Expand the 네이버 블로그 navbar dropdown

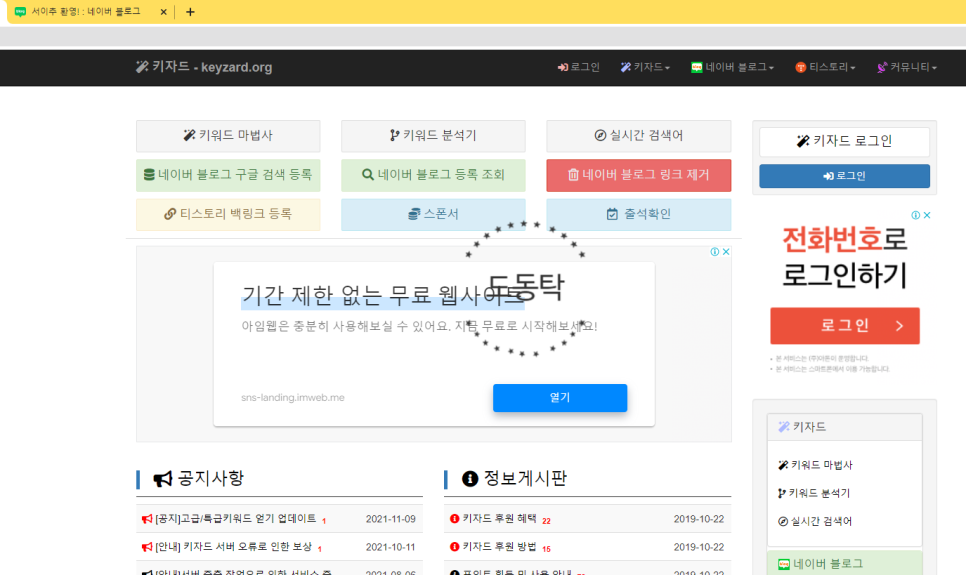pyautogui.click(x=733, y=67)
